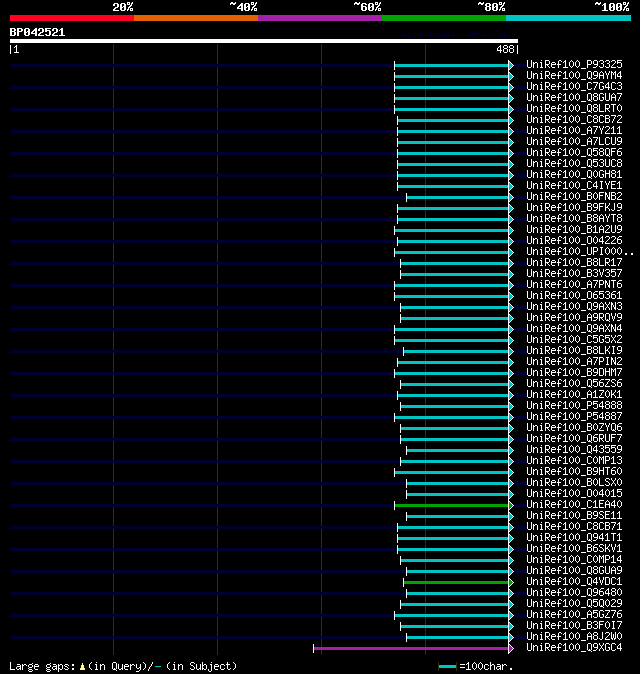640x674 pixels.
Task: Open hit UniRef100_C4IYE1
Action: [574, 185]
